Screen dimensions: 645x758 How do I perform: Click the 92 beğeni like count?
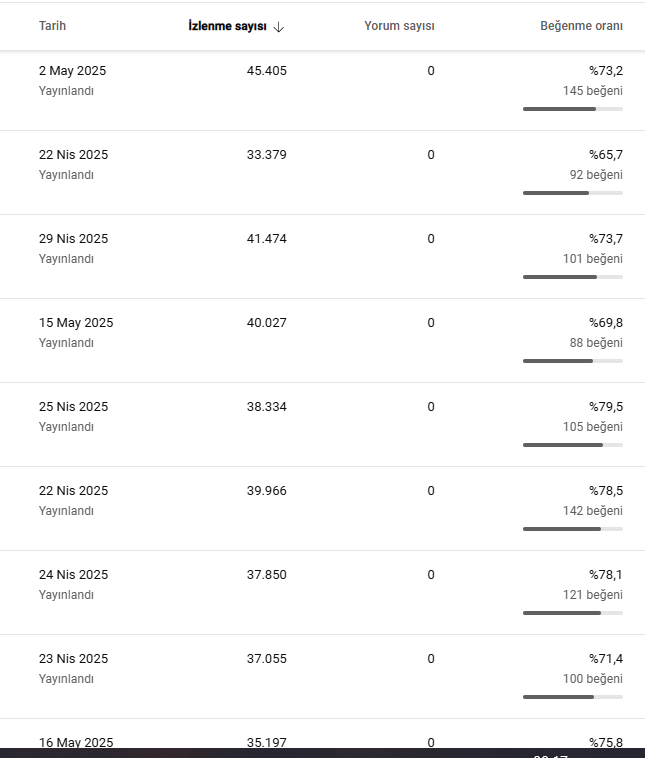596,175
